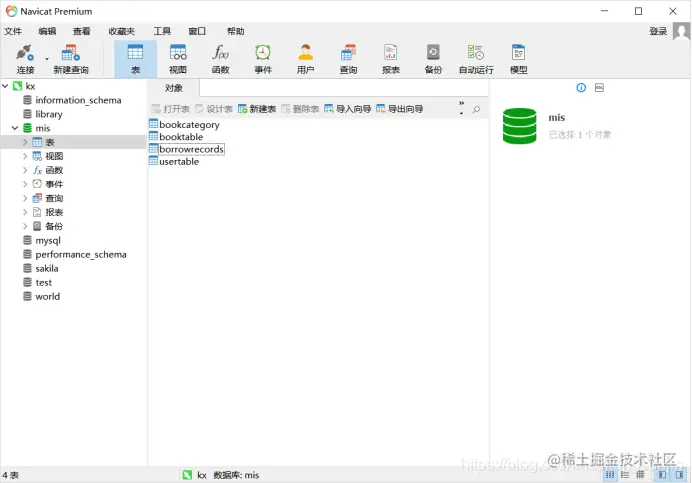This screenshot has height=483, width=692.
Task: Show the info pane information icon
Action: pyautogui.click(x=581, y=88)
